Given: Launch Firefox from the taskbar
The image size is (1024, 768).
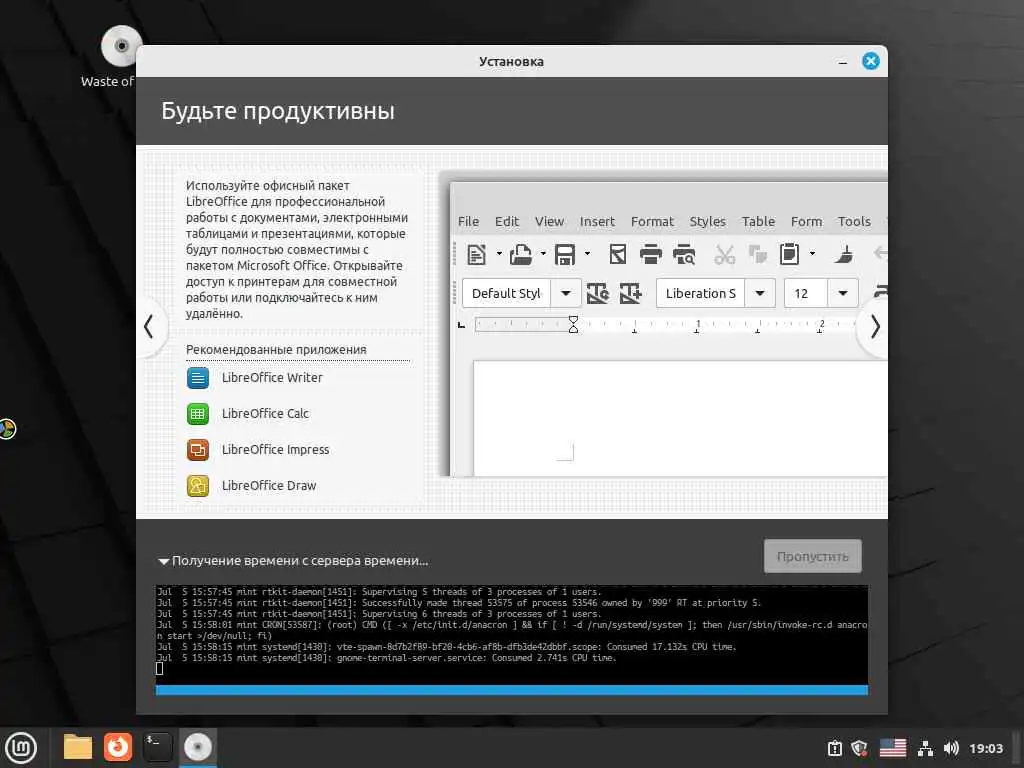Looking at the screenshot, I should coord(118,746).
